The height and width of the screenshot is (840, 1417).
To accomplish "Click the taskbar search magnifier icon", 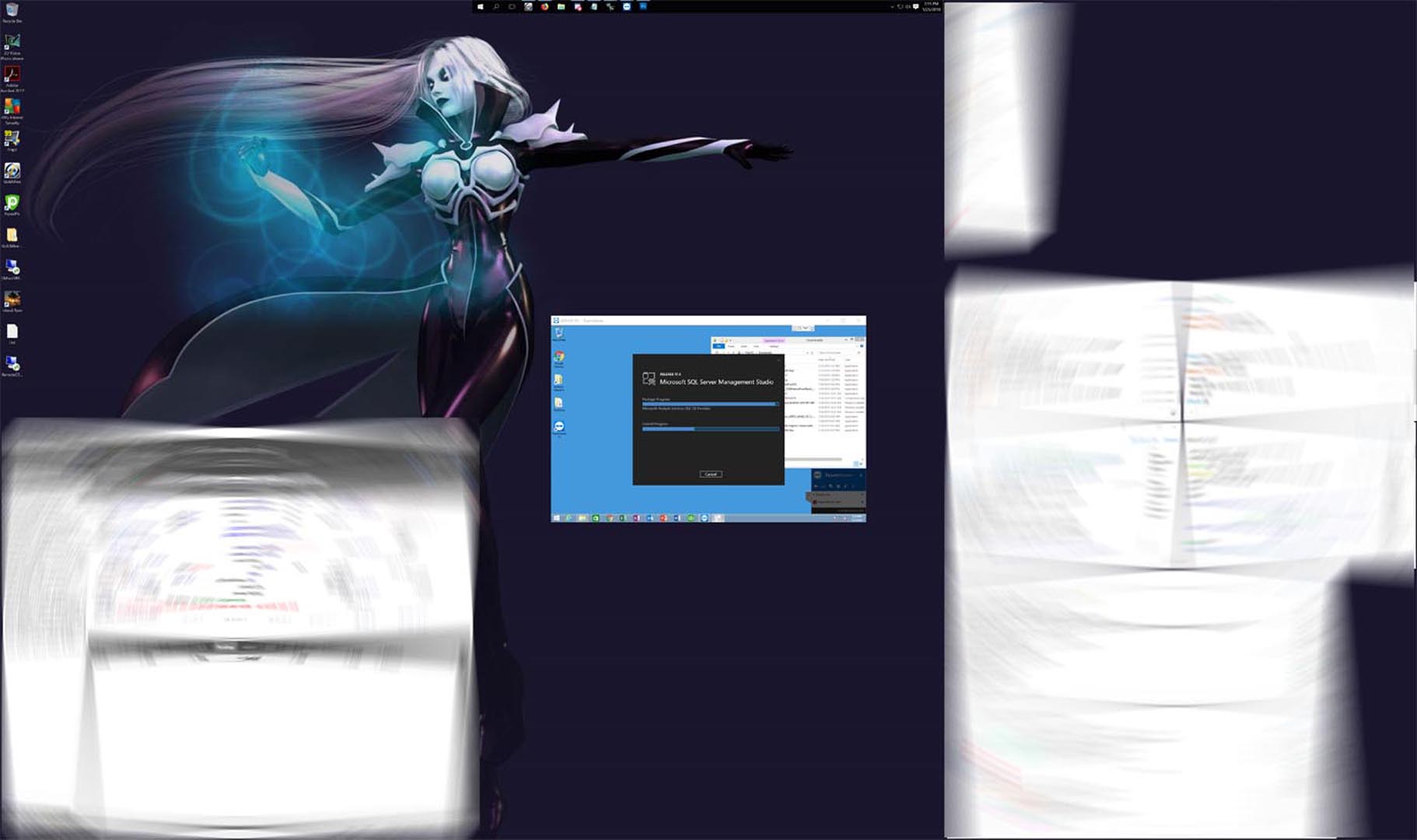I will (x=496, y=6).
